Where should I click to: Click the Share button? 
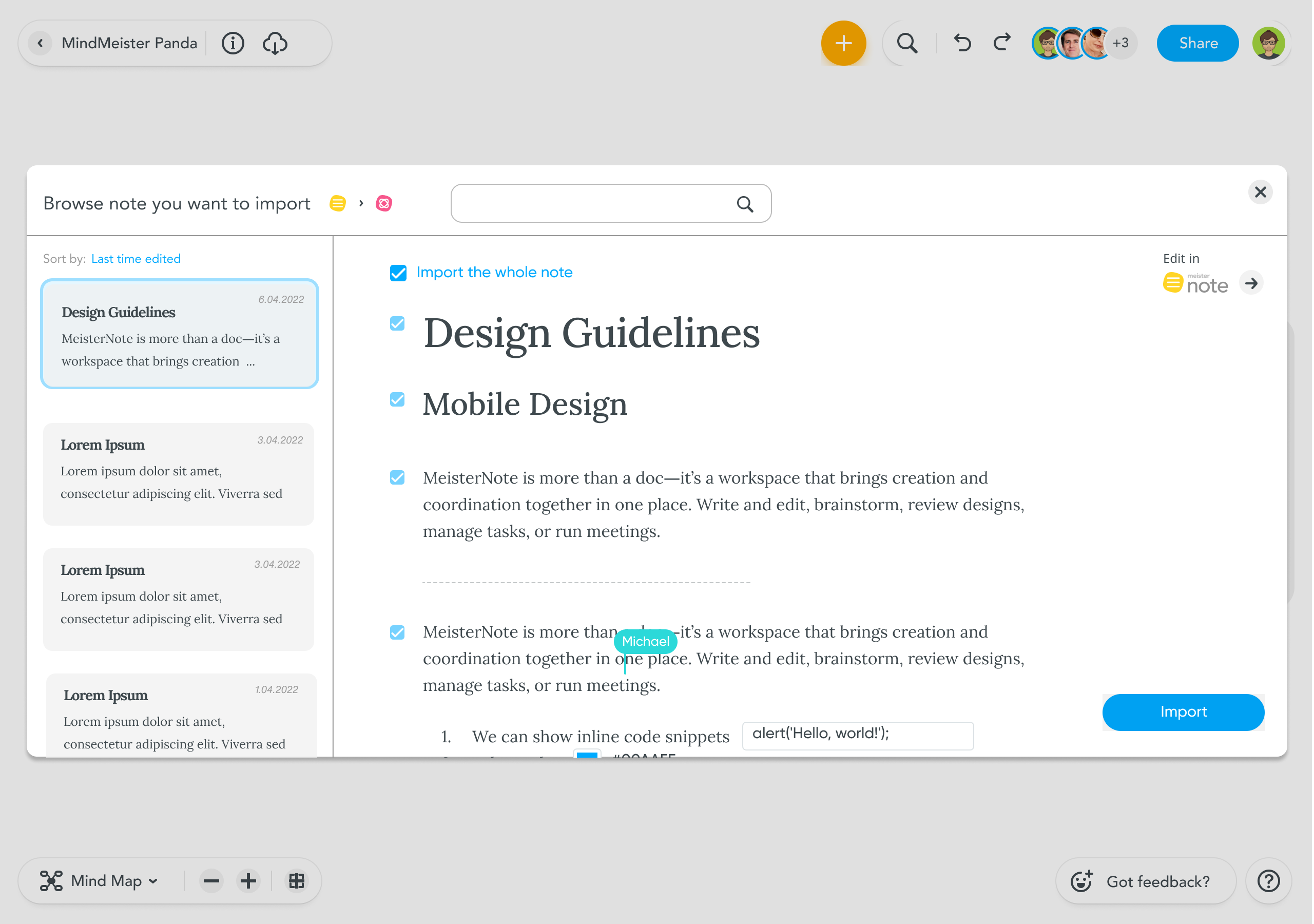point(1198,44)
